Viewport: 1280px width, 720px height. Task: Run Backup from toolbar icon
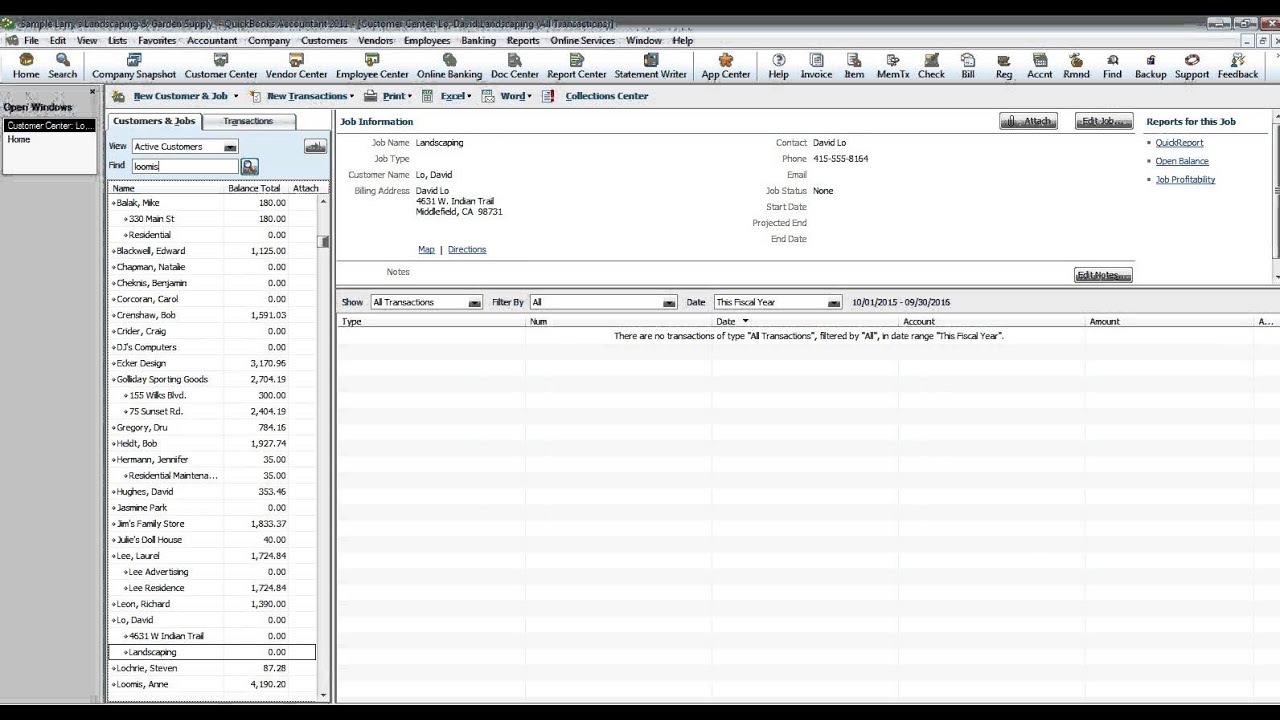coord(1150,66)
